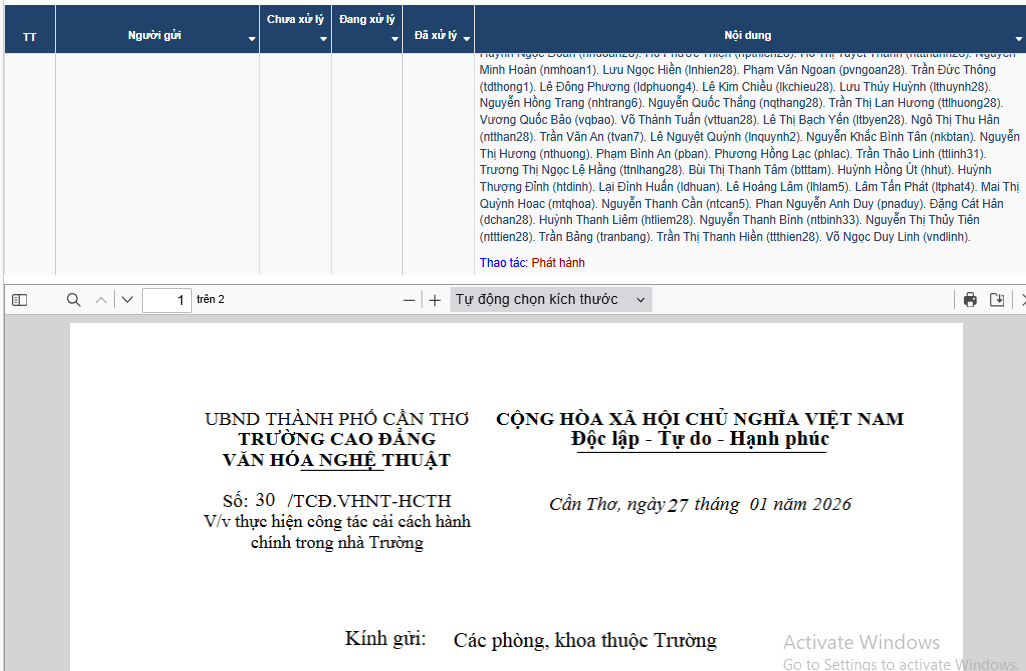The image size is (1026, 671).
Task: Zoom out the PDF document
Action: [x=409, y=300]
